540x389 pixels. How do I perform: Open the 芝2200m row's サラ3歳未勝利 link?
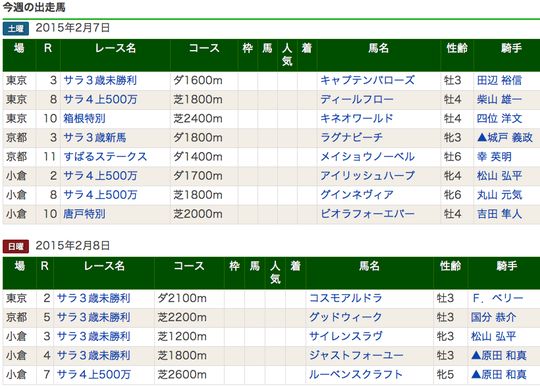click(93, 317)
